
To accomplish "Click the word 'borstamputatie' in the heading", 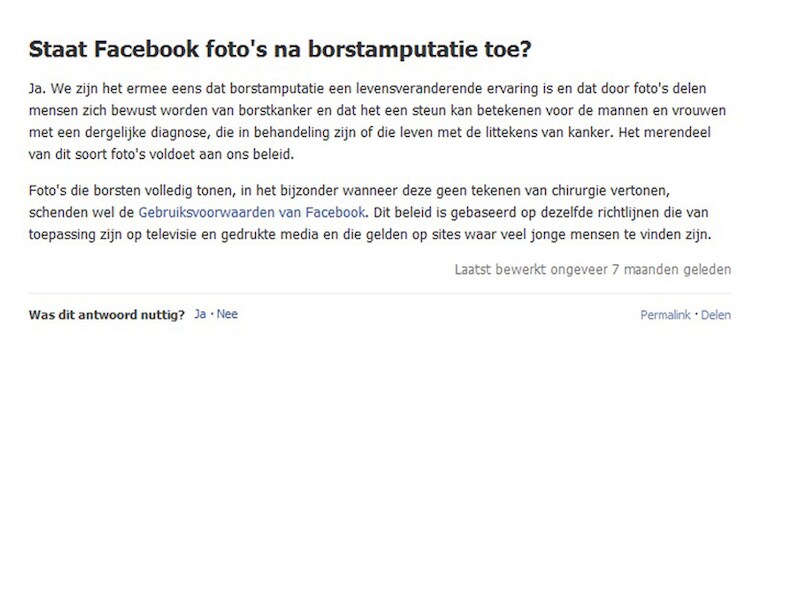I will click(x=392, y=49).
